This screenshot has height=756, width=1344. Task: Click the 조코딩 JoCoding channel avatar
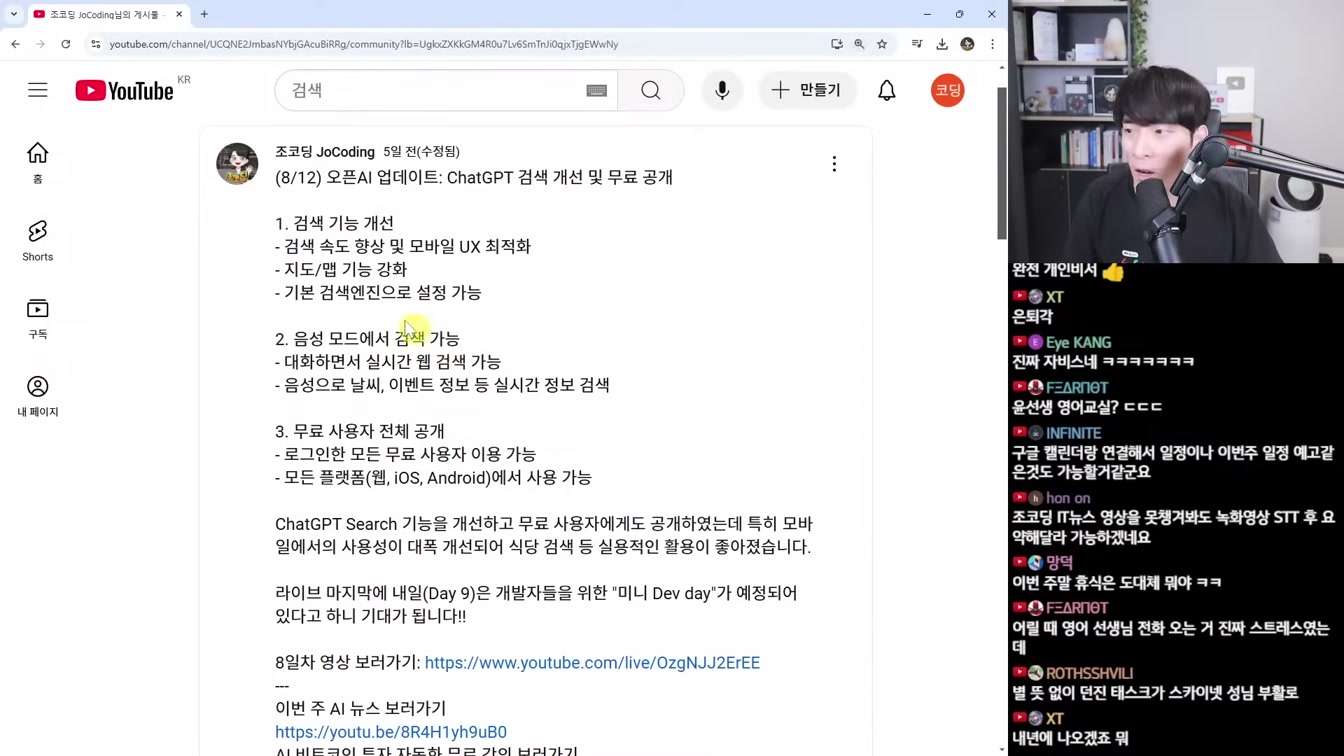pyautogui.click(x=237, y=164)
